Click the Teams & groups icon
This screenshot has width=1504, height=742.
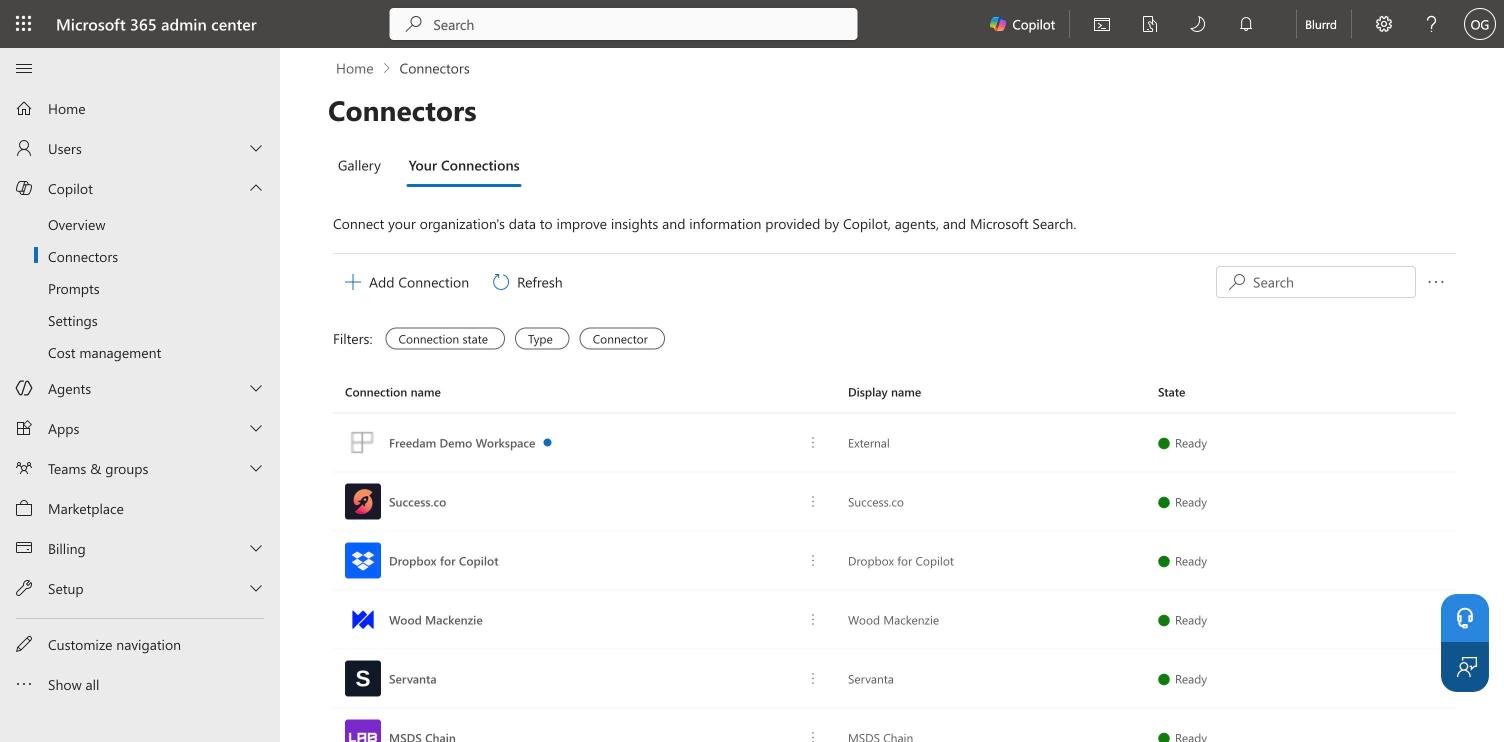coord(24,468)
